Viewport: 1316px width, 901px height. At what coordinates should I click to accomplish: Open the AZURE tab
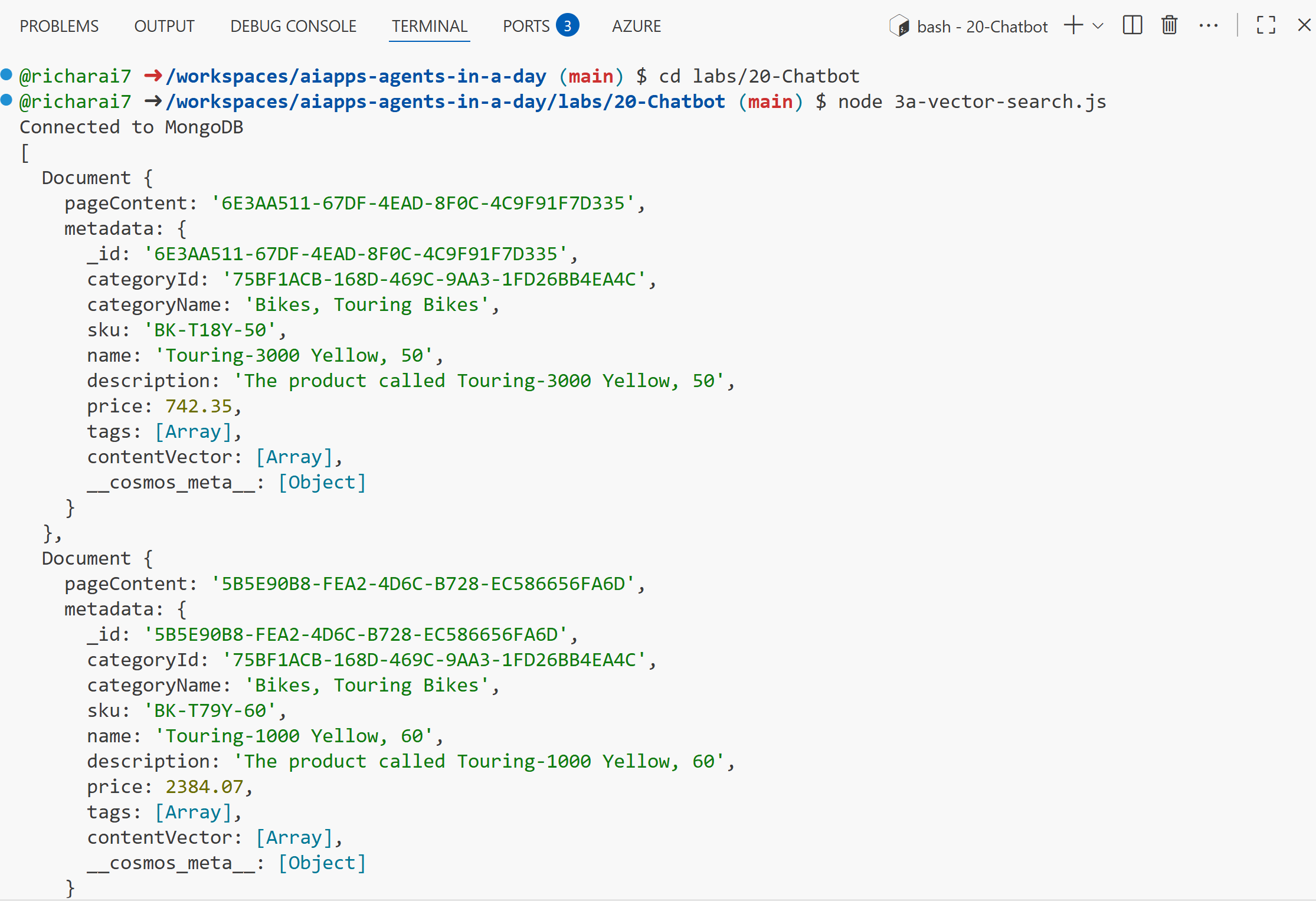pos(636,26)
